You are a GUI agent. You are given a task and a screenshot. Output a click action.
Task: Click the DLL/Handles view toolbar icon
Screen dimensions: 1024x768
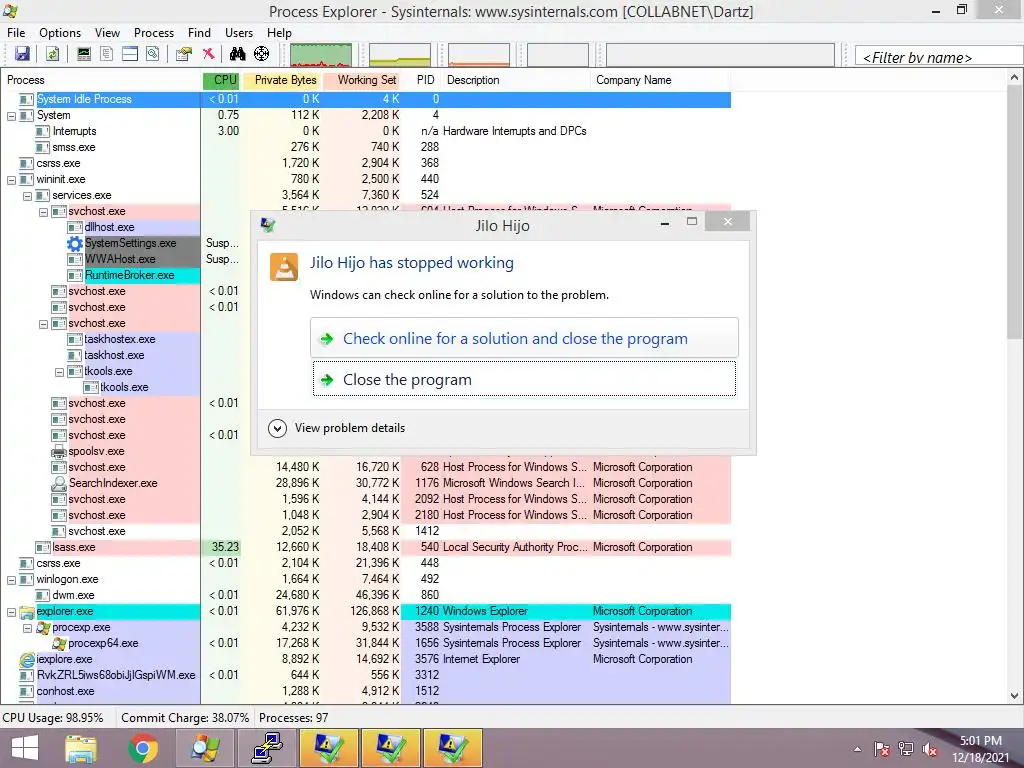click(153, 54)
